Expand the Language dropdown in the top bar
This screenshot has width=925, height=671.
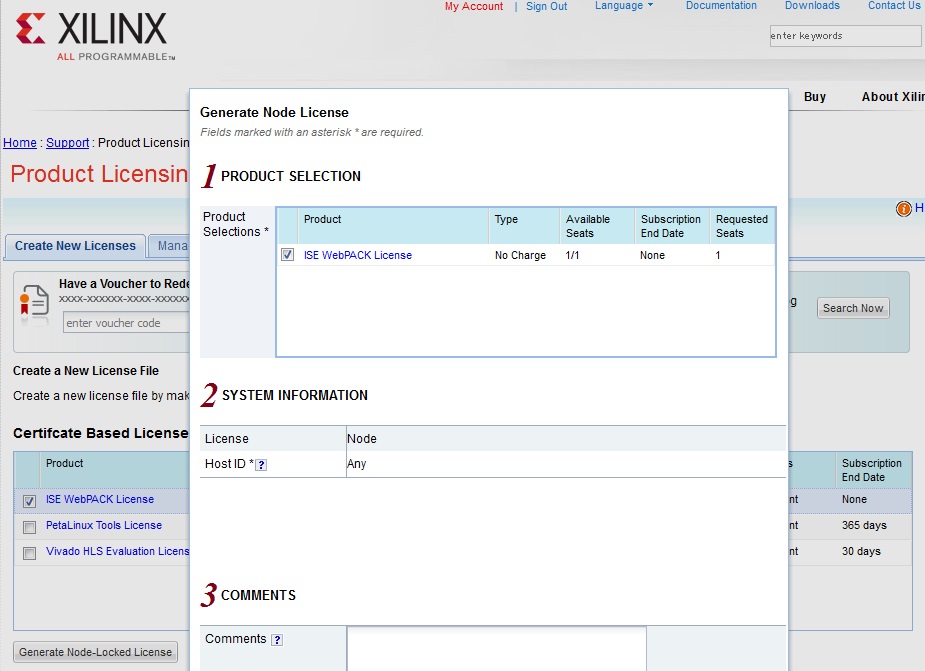[x=624, y=6]
